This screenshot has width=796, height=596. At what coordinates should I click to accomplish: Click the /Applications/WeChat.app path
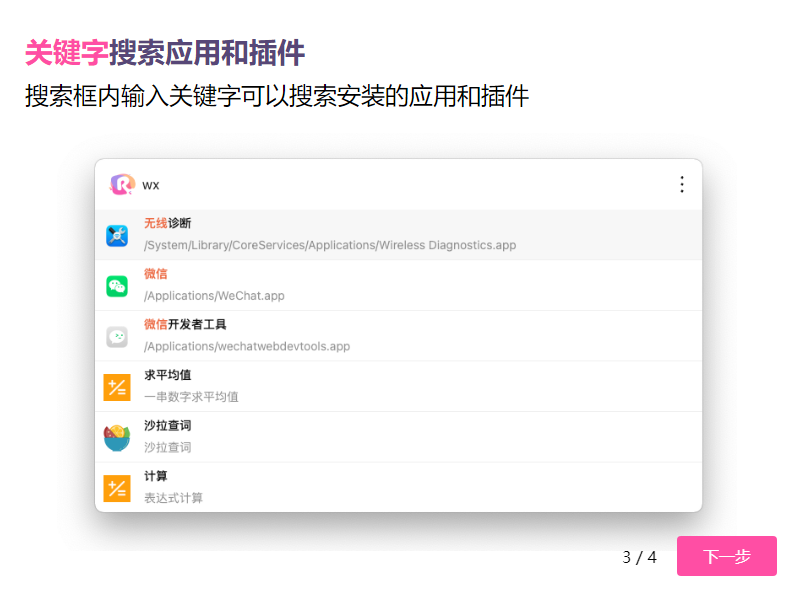(214, 296)
